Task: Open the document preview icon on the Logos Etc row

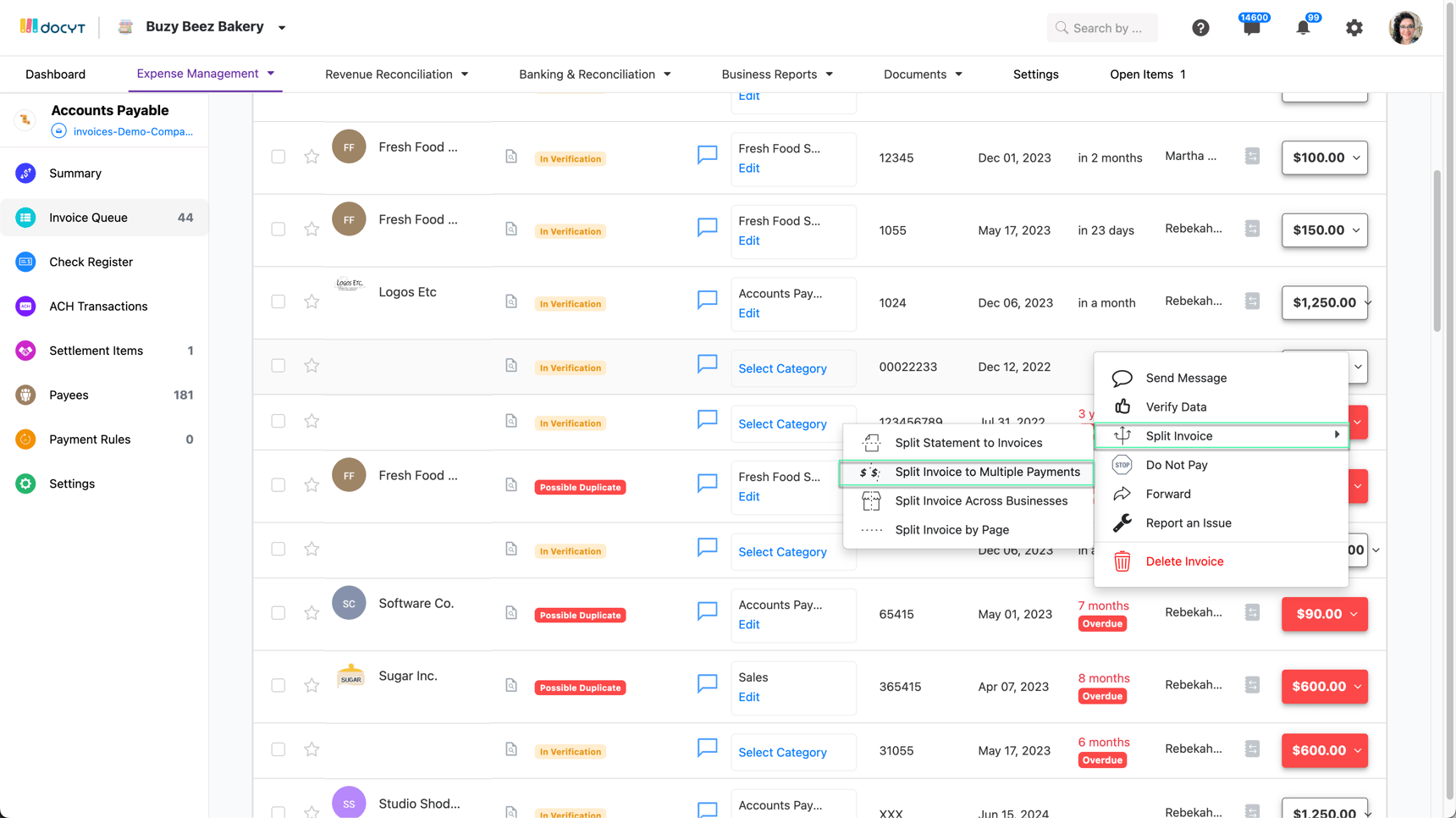Action: 511,301
